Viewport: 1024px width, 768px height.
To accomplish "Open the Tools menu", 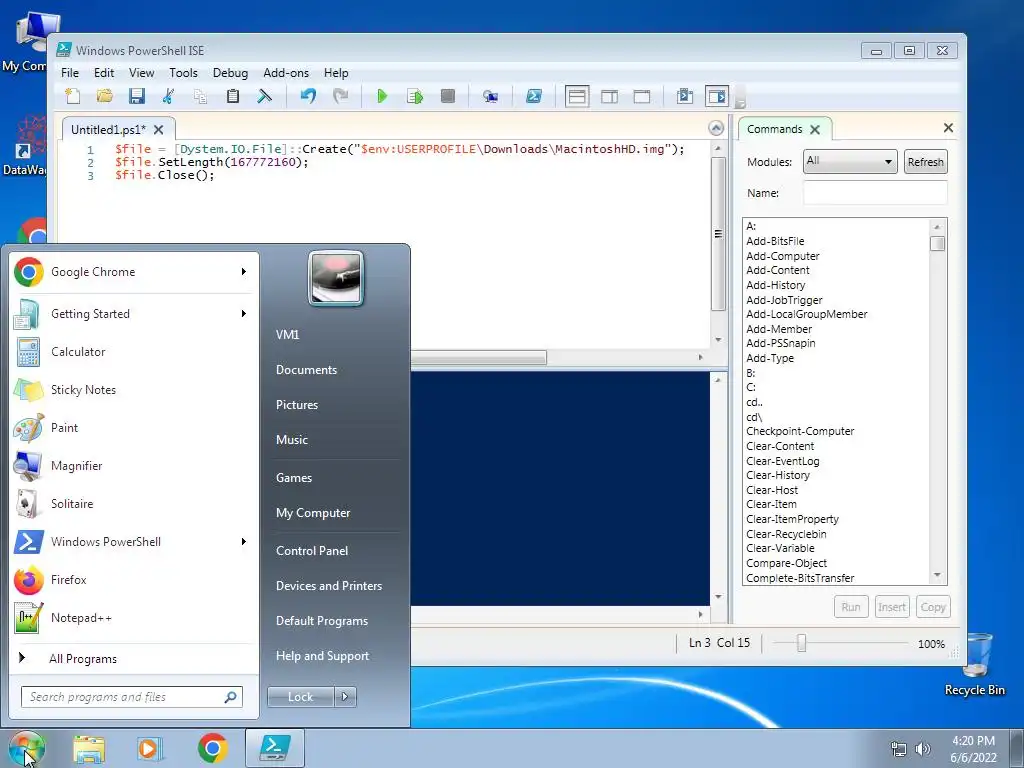I will pyautogui.click(x=183, y=72).
